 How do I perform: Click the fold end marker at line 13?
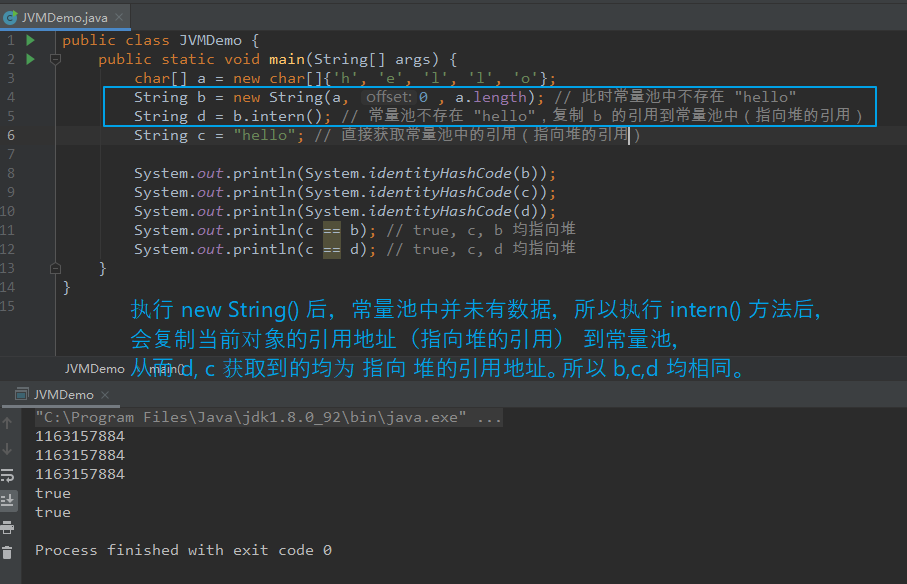click(56, 268)
